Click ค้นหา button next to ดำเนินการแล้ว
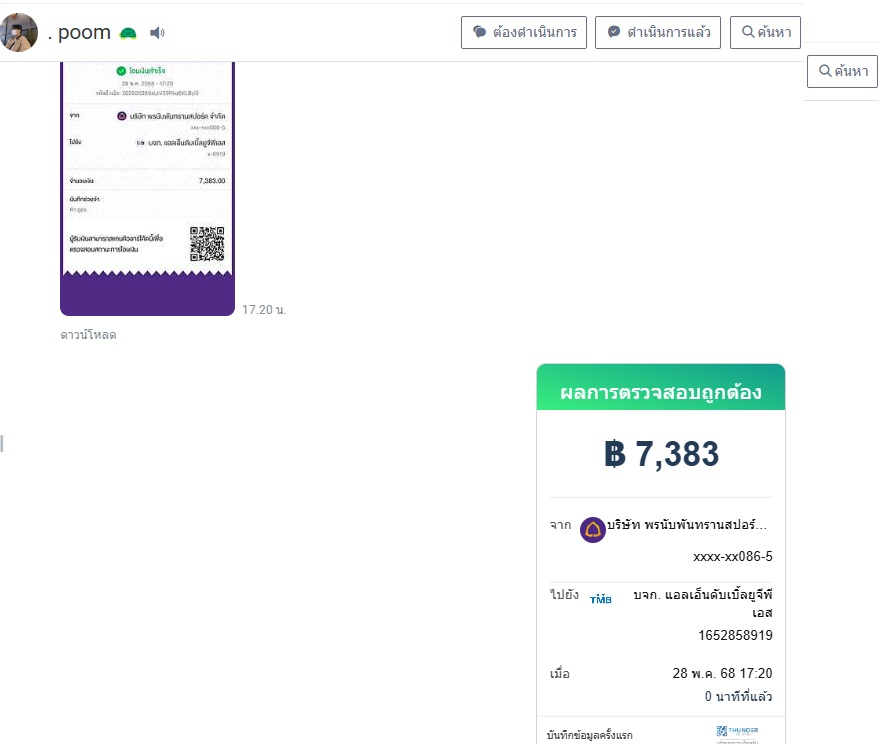 [x=766, y=32]
